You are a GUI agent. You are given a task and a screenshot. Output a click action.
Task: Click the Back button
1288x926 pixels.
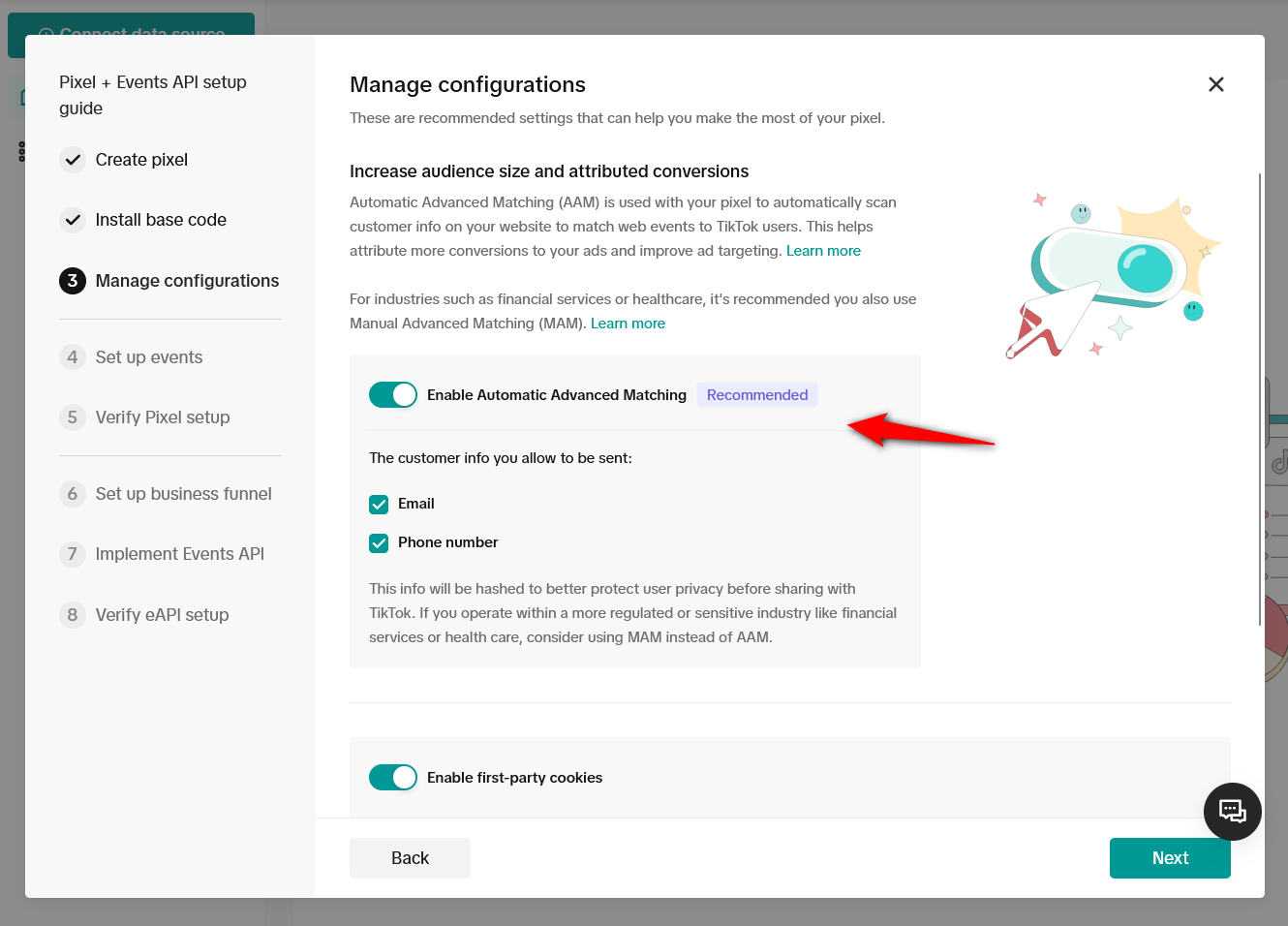coord(410,858)
